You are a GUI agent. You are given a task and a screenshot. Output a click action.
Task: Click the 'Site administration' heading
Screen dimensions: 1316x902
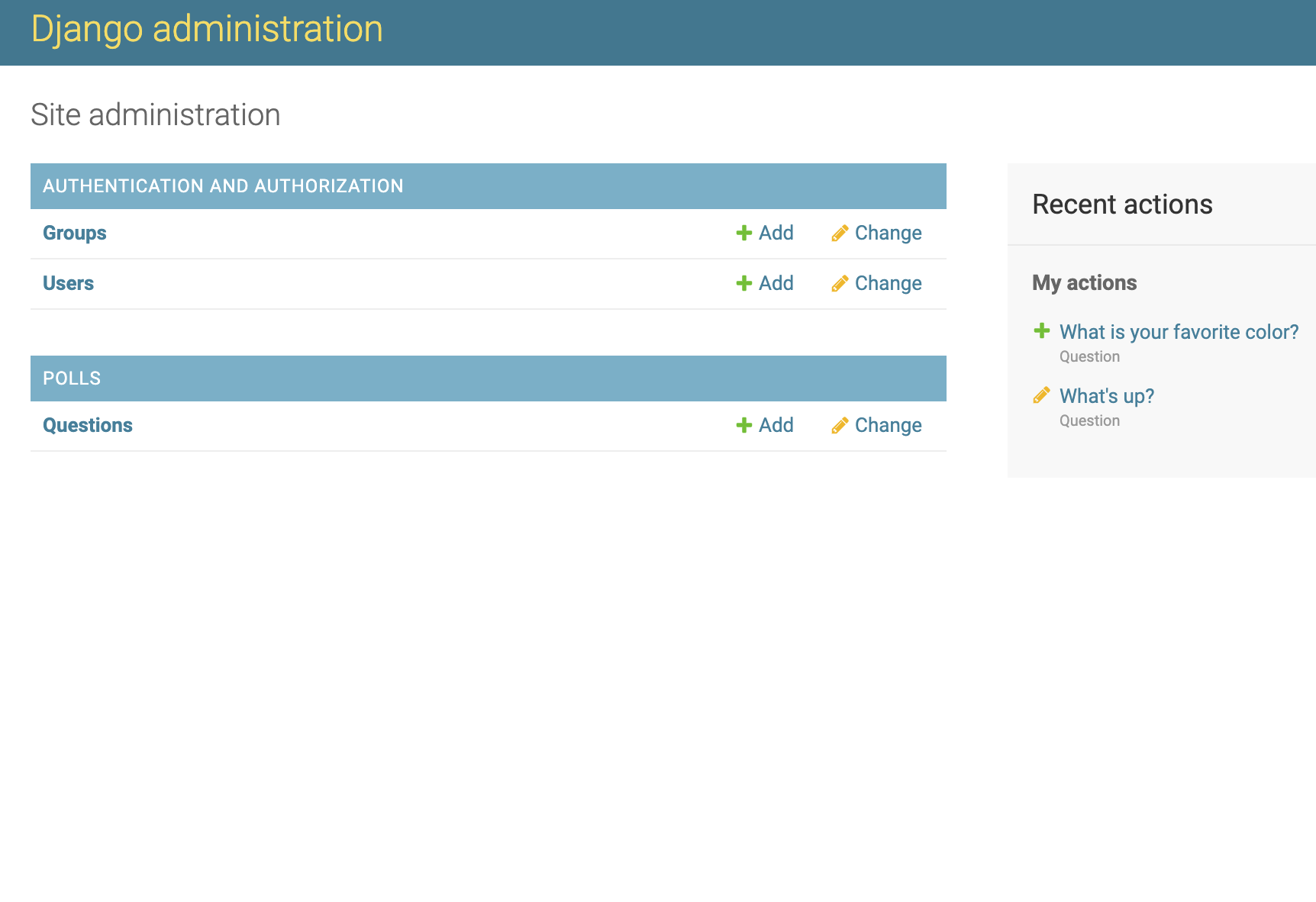156,115
